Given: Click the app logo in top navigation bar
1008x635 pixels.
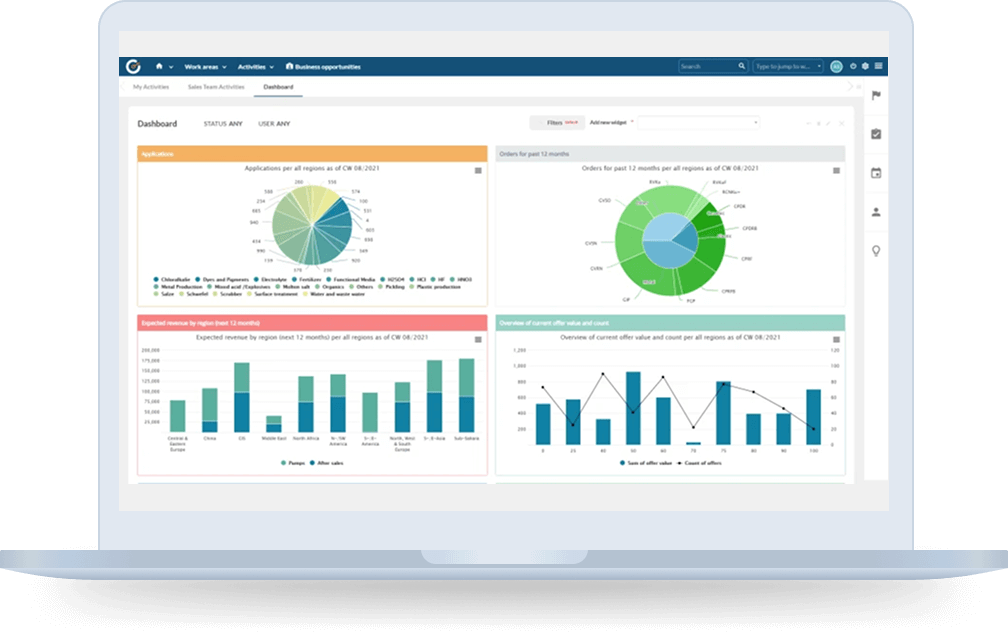Looking at the screenshot, I should pyautogui.click(x=133, y=67).
